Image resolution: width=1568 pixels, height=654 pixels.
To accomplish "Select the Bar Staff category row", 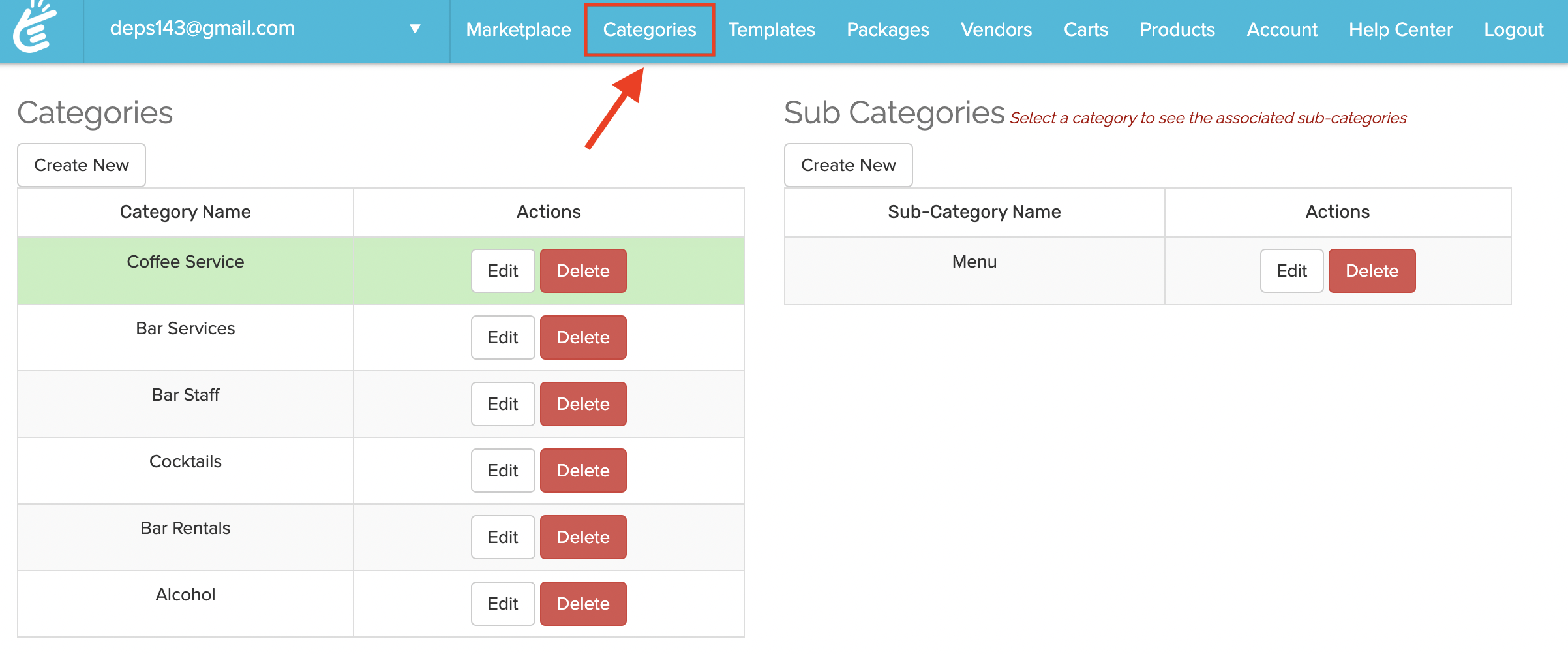I will [185, 395].
